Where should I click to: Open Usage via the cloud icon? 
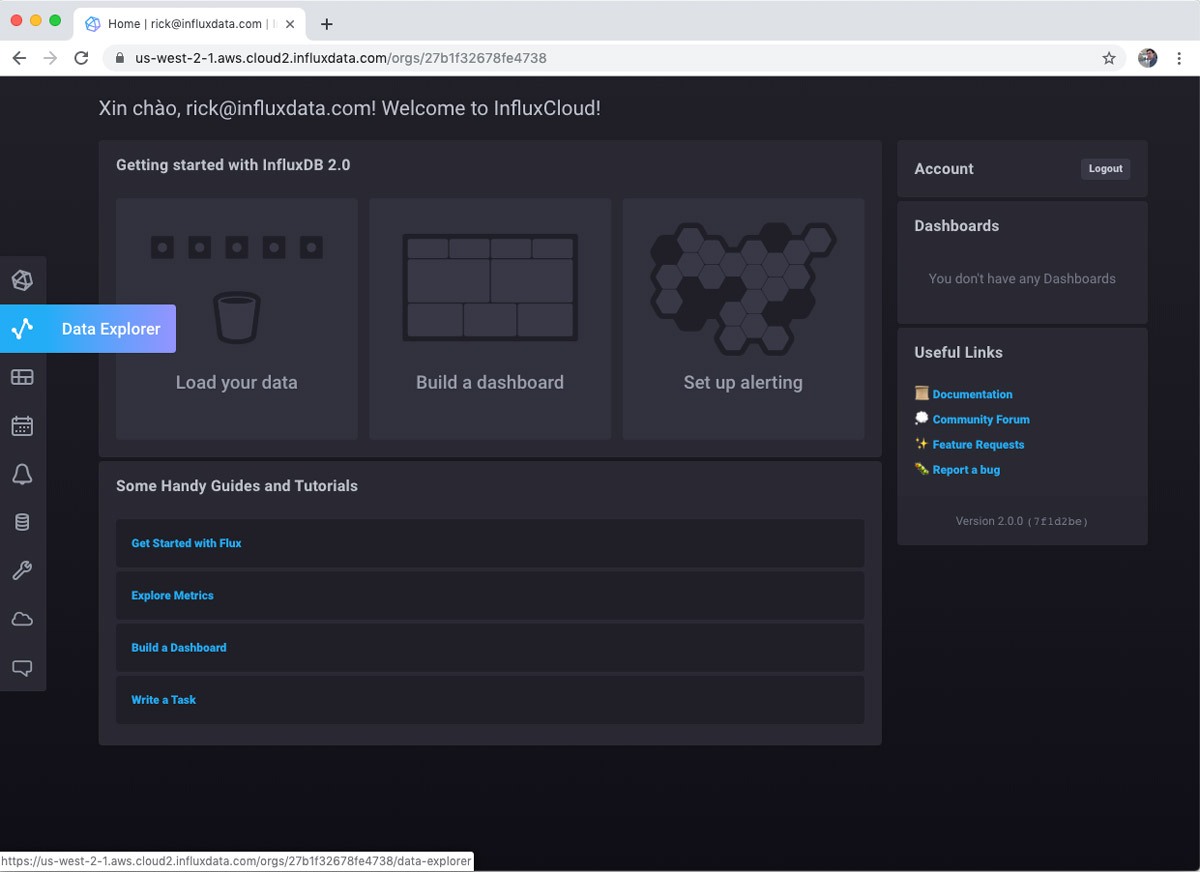coord(22,618)
